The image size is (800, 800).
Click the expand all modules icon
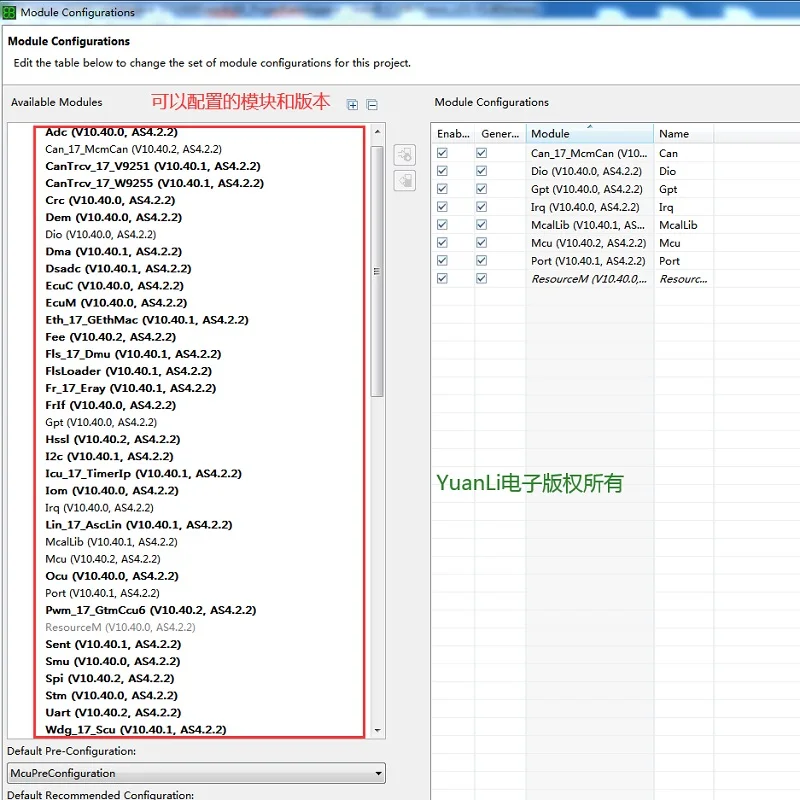click(352, 105)
